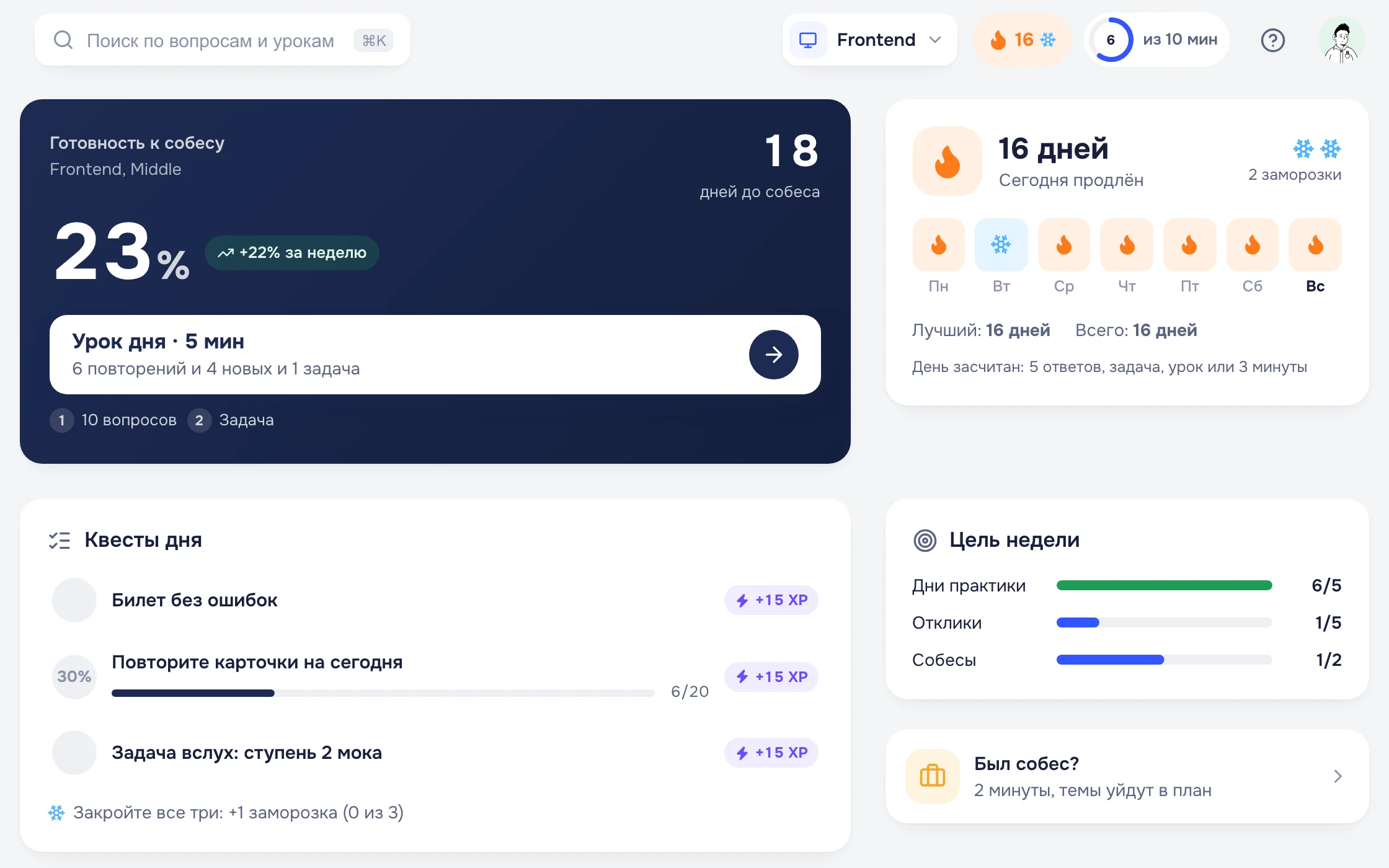This screenshot has height=868, width=1389.
Task: Click the Собесы progress bar
Action: click(x=1164, y=660)
